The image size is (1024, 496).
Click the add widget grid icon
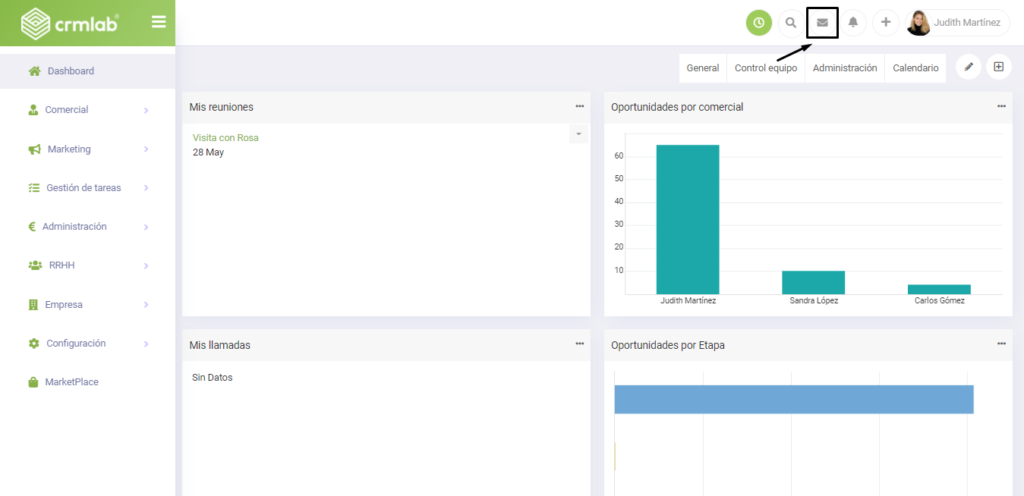tap(997, 67)
